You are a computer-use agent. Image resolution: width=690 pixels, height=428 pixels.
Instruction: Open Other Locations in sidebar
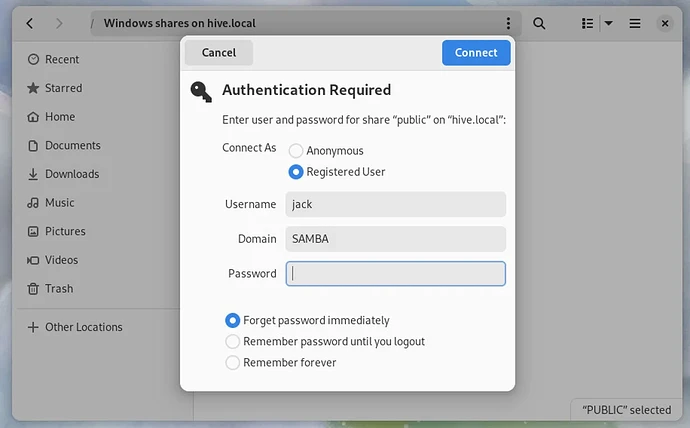84,327
